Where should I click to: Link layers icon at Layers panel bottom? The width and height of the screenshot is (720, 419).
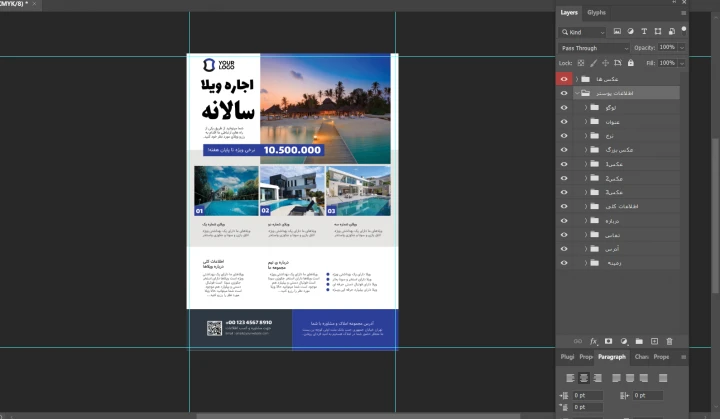click(x=578, y=341)
